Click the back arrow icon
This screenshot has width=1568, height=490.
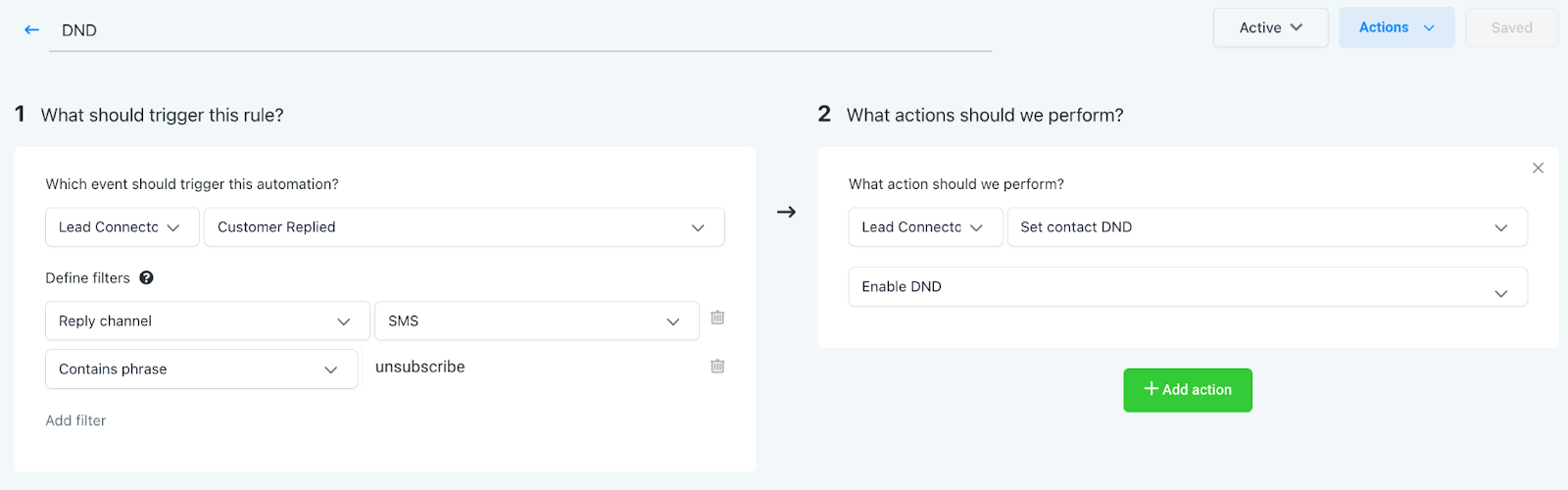pos(31,30)
